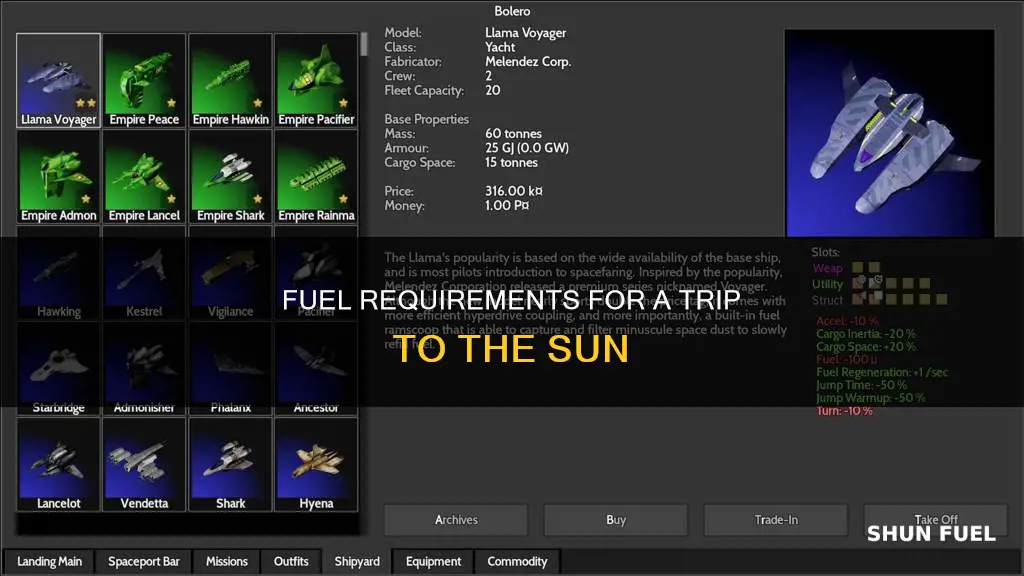Select the Hawking ship
Screen dimensions: 1024x576
click(x=59, y=272)
